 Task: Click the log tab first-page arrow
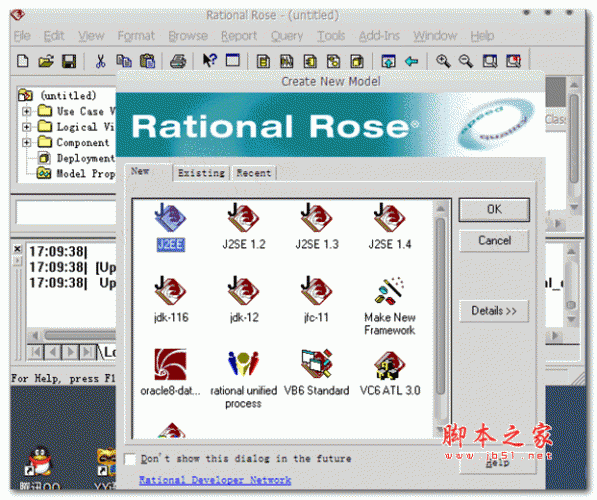click(x=36, y=352)
